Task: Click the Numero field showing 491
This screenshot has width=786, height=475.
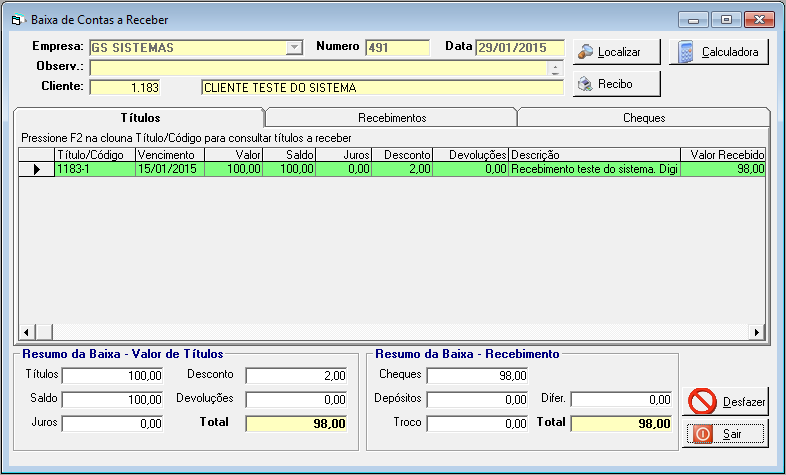Action: [x=396, y=48]
